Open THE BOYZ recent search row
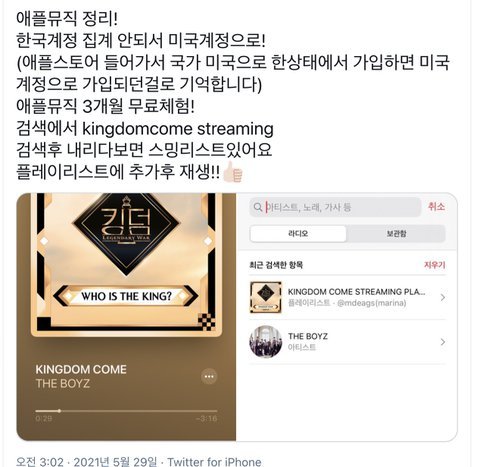Screen dimensions: 480x467 pyautogui.click(x=347, y=342)
